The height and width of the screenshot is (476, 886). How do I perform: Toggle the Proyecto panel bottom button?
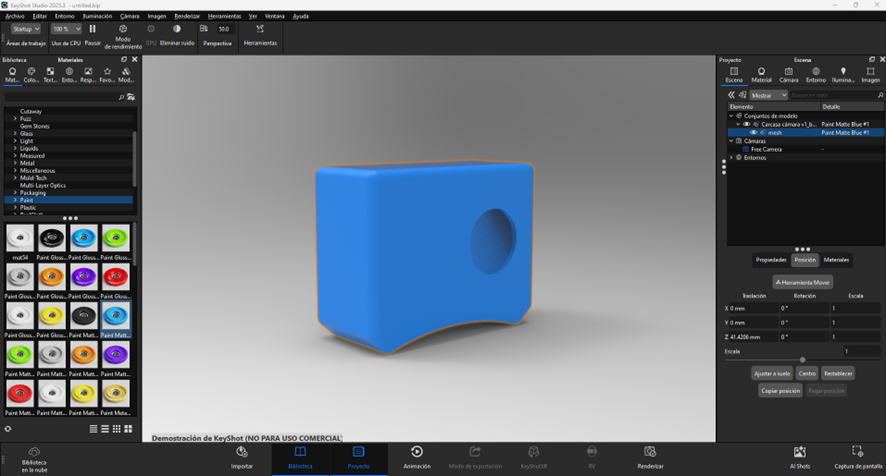359,457
